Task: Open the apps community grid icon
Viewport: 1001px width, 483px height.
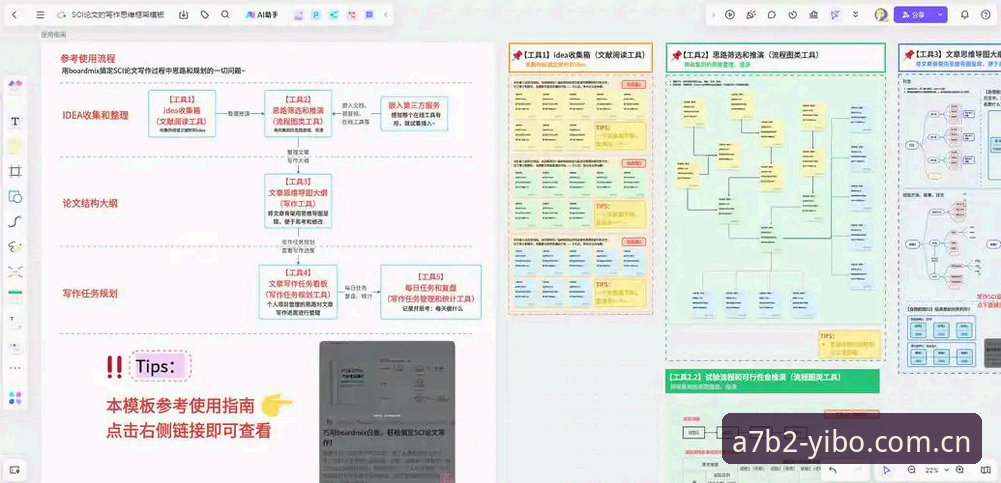Action: coord(15,398)
